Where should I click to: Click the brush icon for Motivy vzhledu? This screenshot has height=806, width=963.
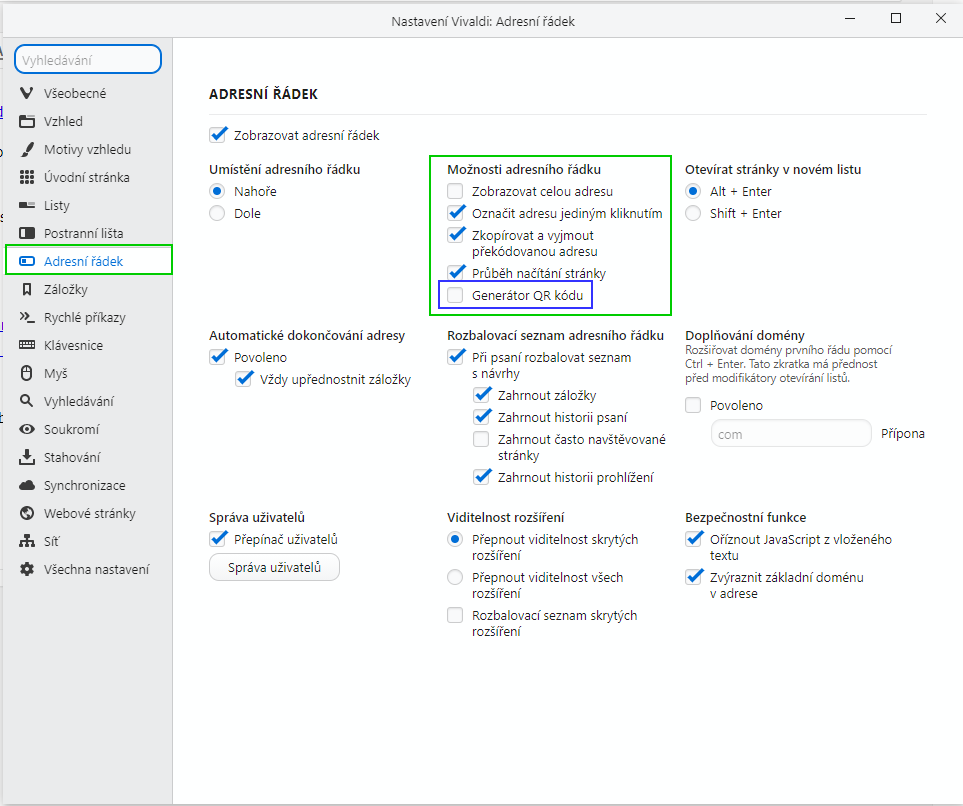pos(26,149)
